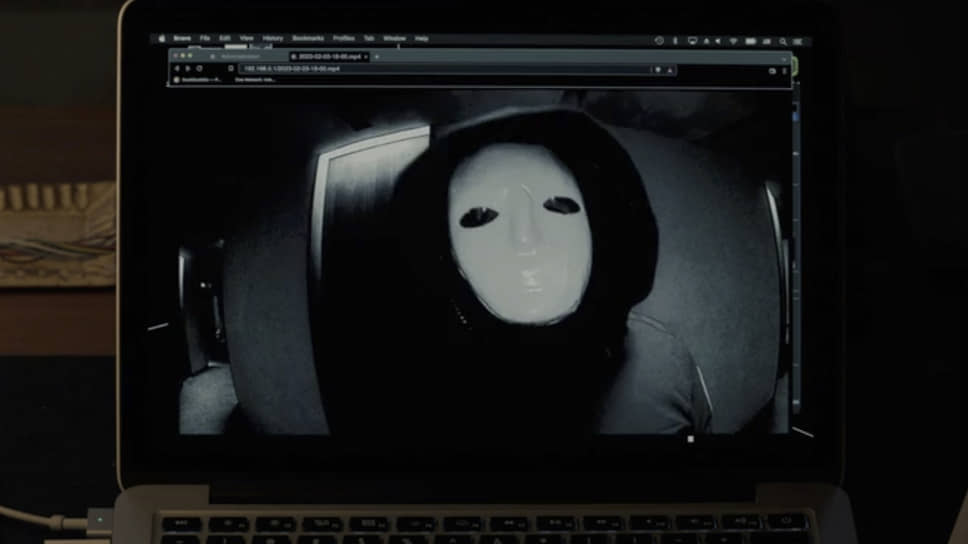Click the second bookmarks bar item

(255, 80)
